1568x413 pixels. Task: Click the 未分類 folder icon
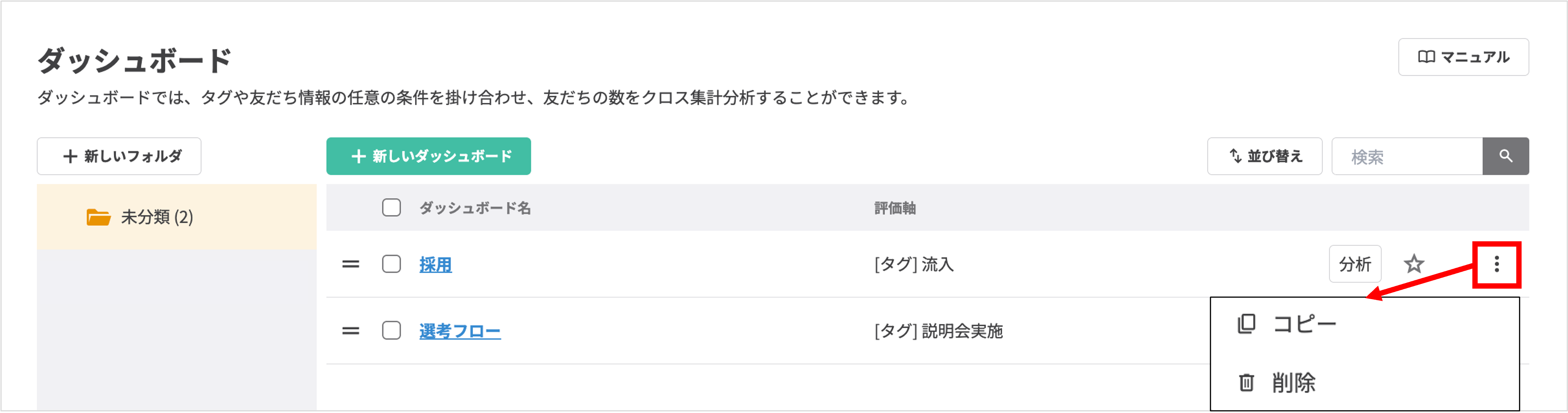pos(98,217)
